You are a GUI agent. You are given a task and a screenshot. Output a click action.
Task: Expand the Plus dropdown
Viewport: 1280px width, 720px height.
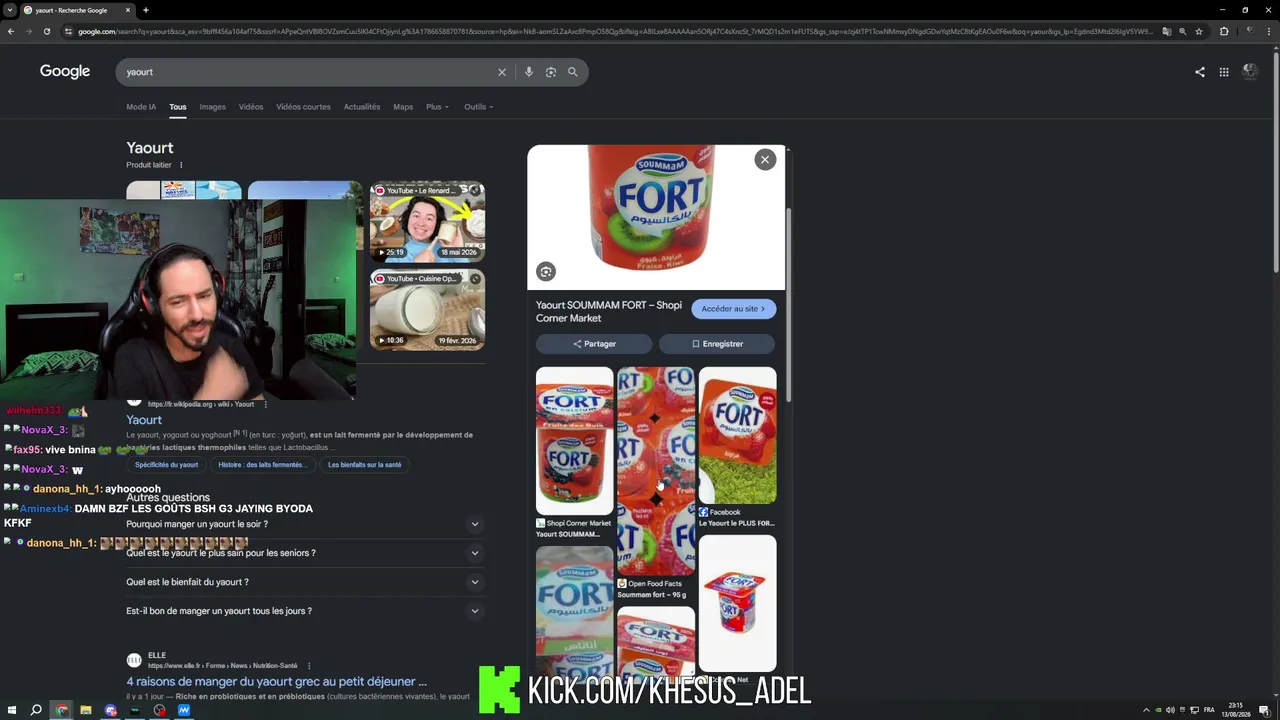pyautogui.click(x=437, y=107)
